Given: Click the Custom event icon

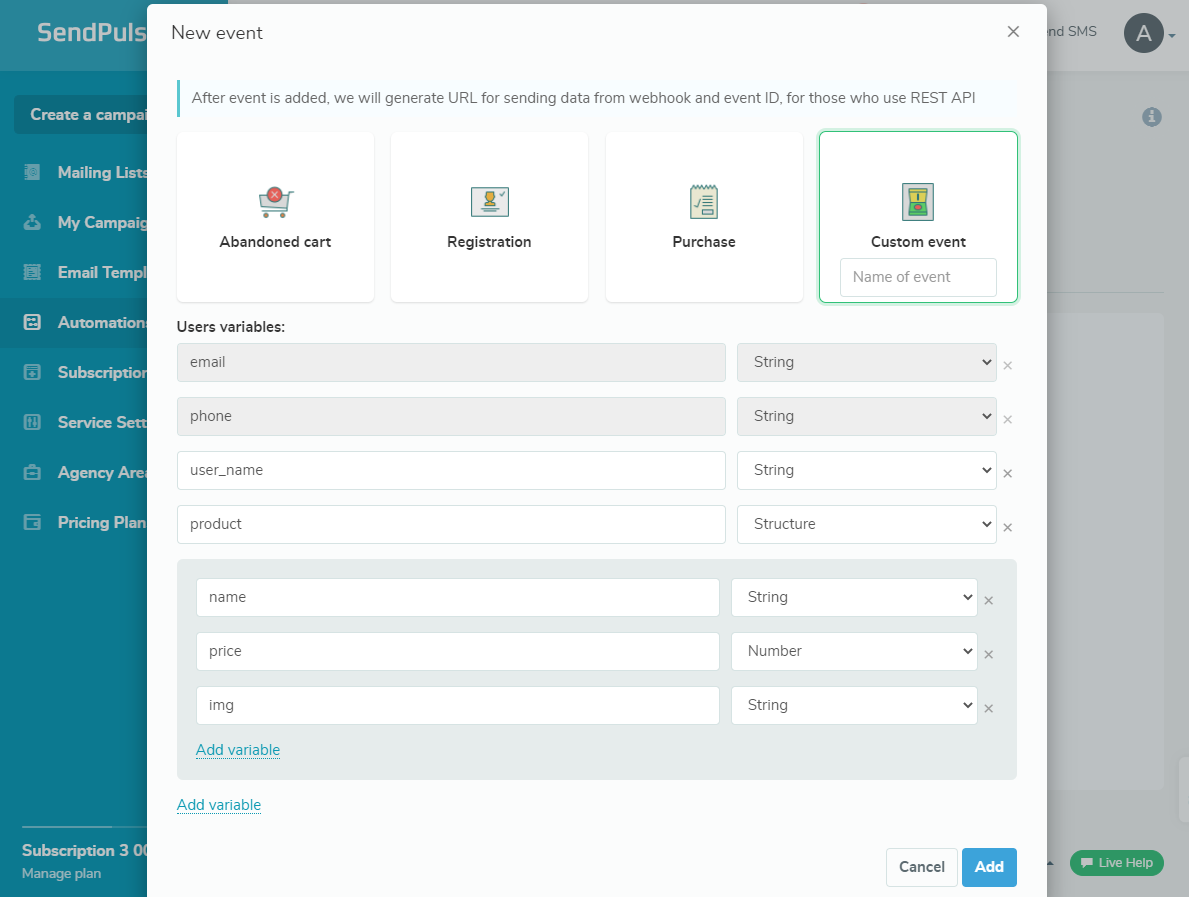Looking at the screenshot, I should click(x=917, y=202).
